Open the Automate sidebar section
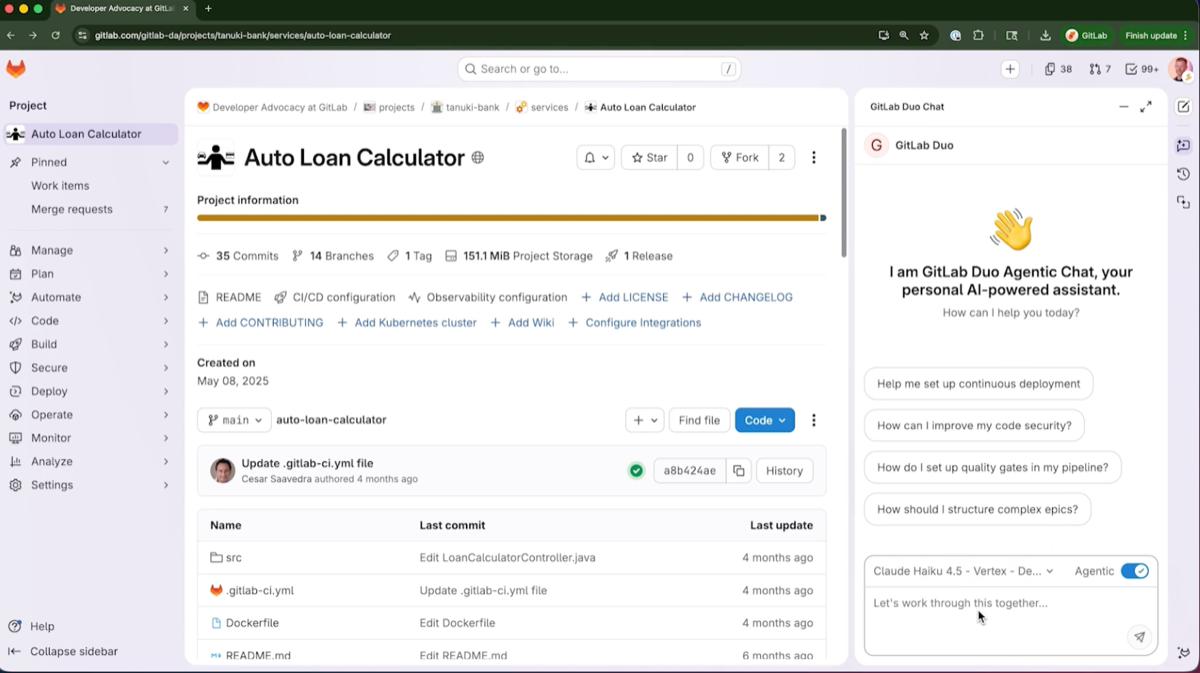The width and height of the screenshot is (1200, 673). pyautogui.click(x=89, y=297)
